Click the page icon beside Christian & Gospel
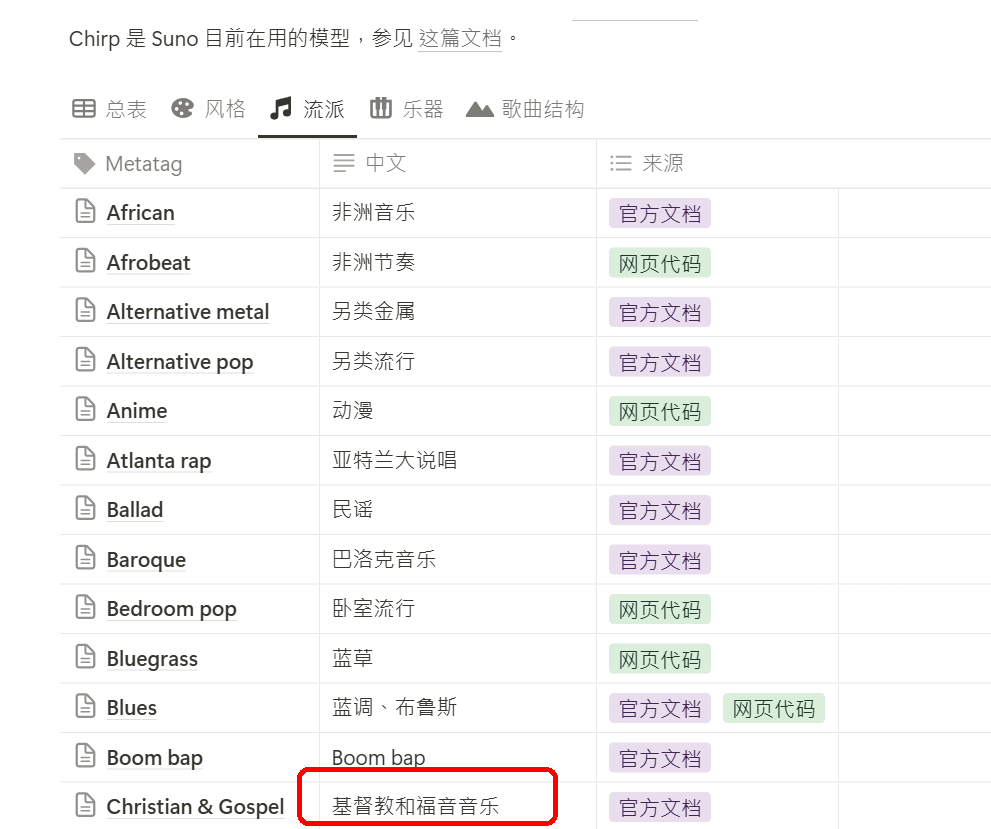The width and height of the screenshot is (991, 829). point(85,805)
